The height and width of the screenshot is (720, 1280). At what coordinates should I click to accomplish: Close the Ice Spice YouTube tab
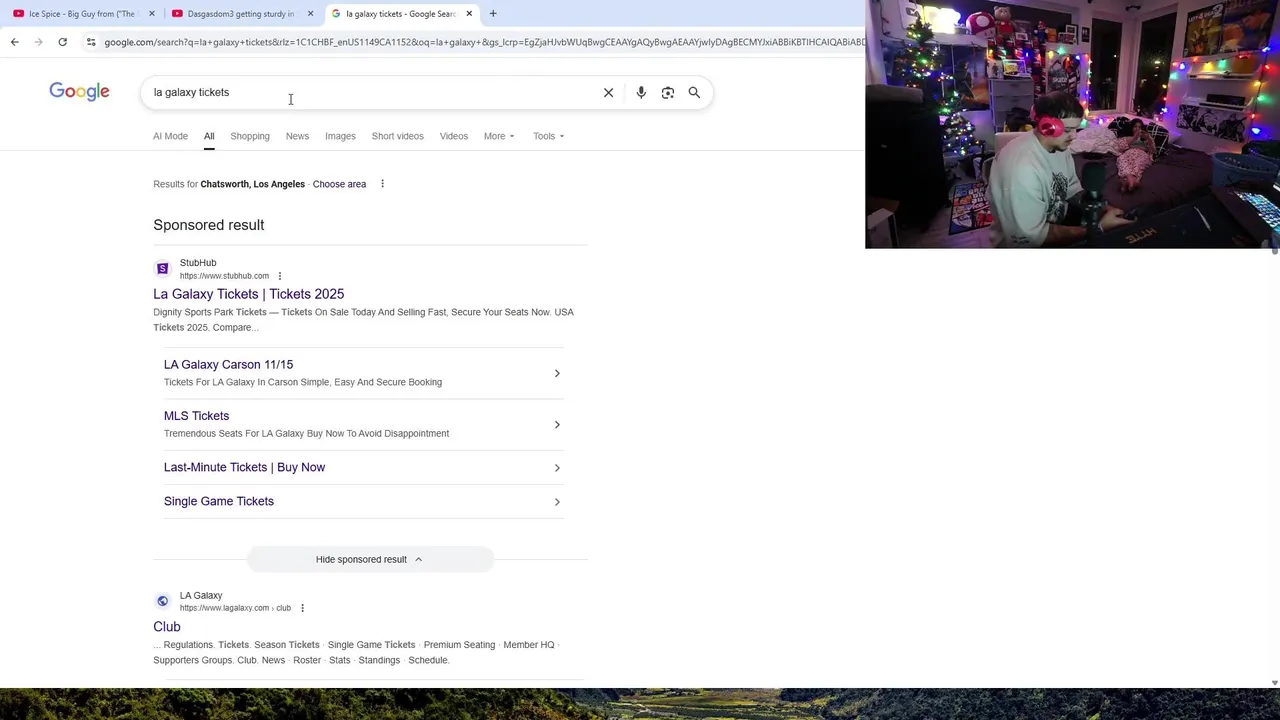152,14
